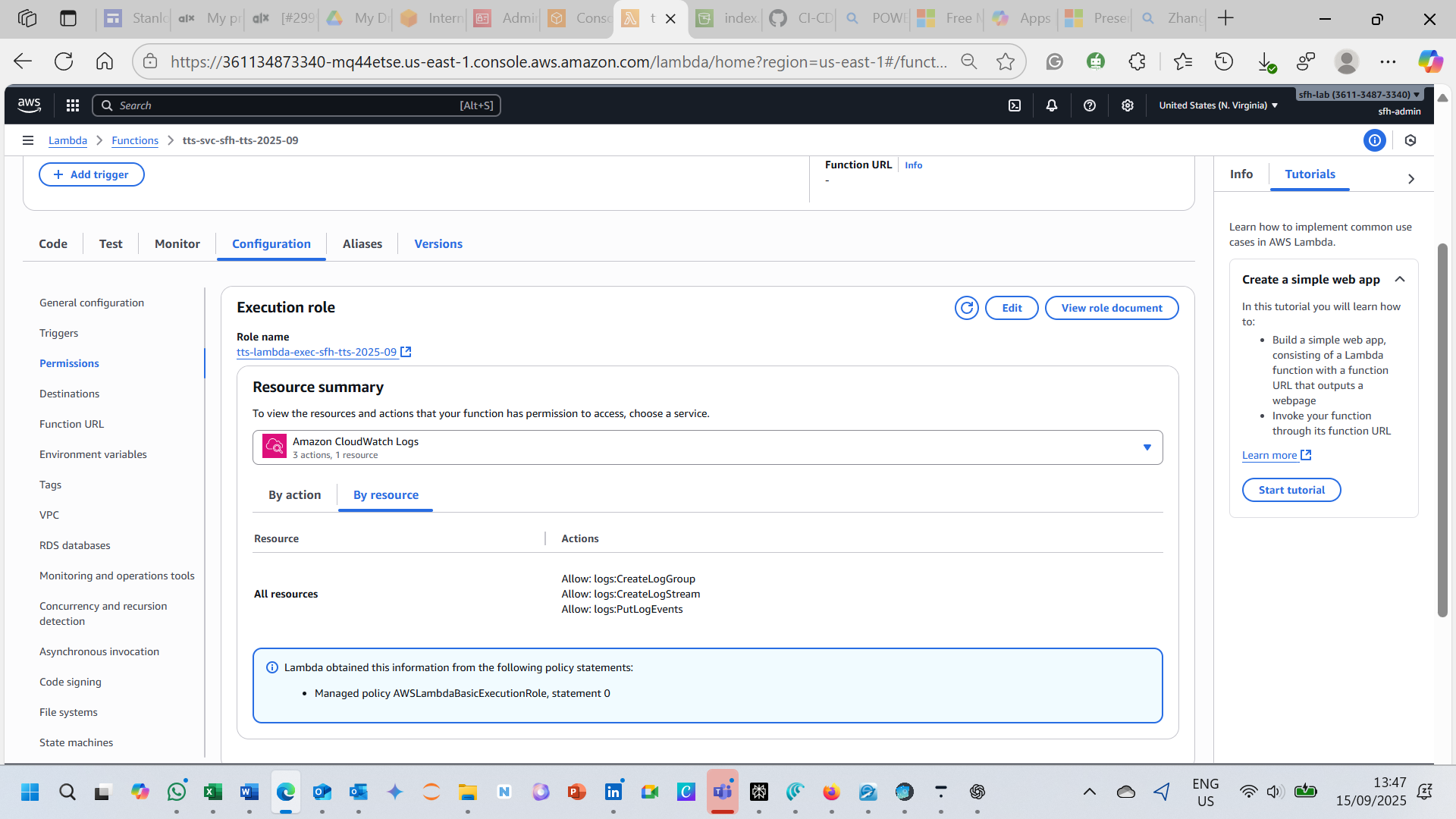Open browser history clock icon
The image size is (1456, 819).
[1224, 61]
